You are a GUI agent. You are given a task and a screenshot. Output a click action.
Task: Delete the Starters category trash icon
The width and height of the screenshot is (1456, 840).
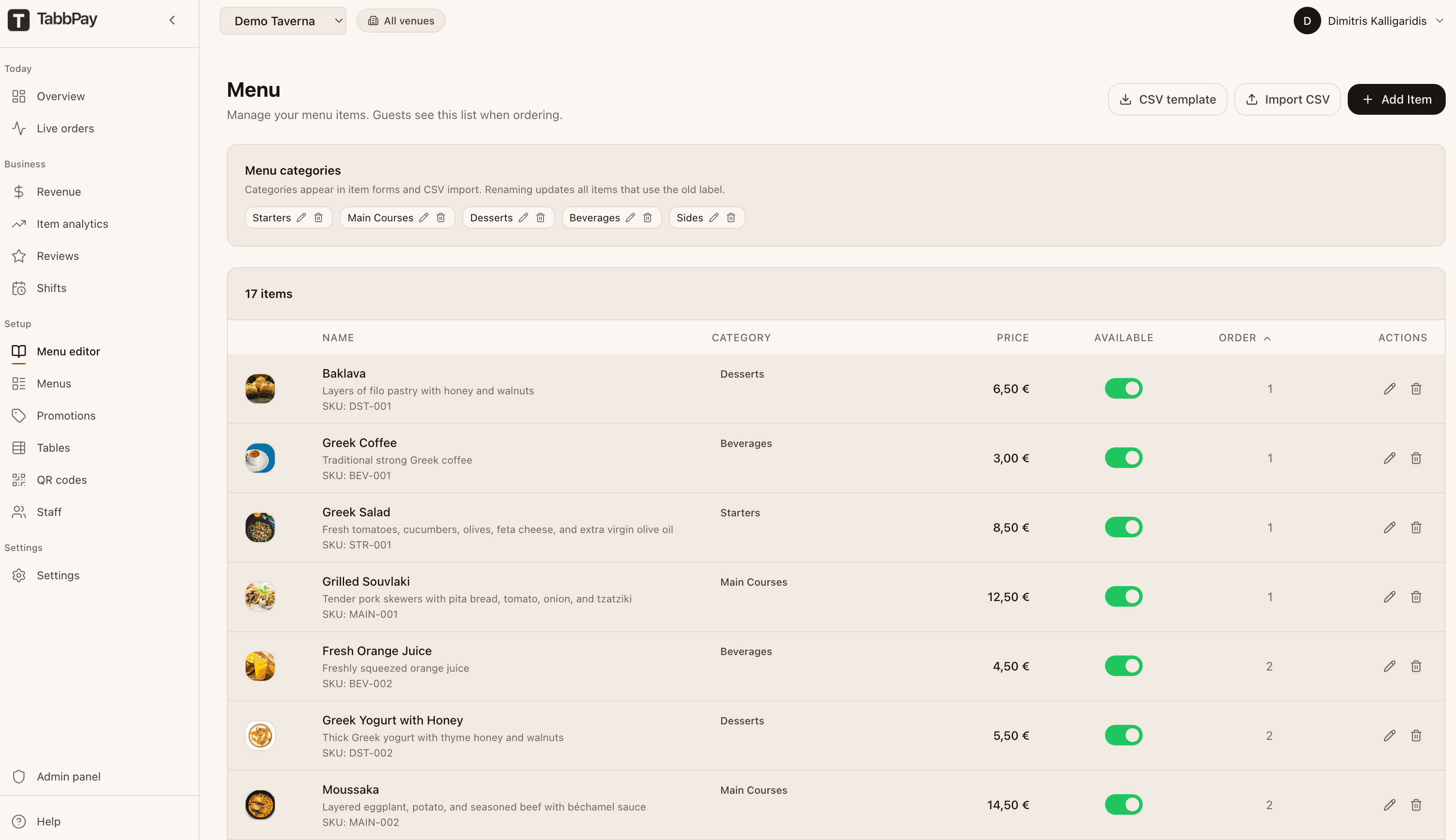pos(318,217)
